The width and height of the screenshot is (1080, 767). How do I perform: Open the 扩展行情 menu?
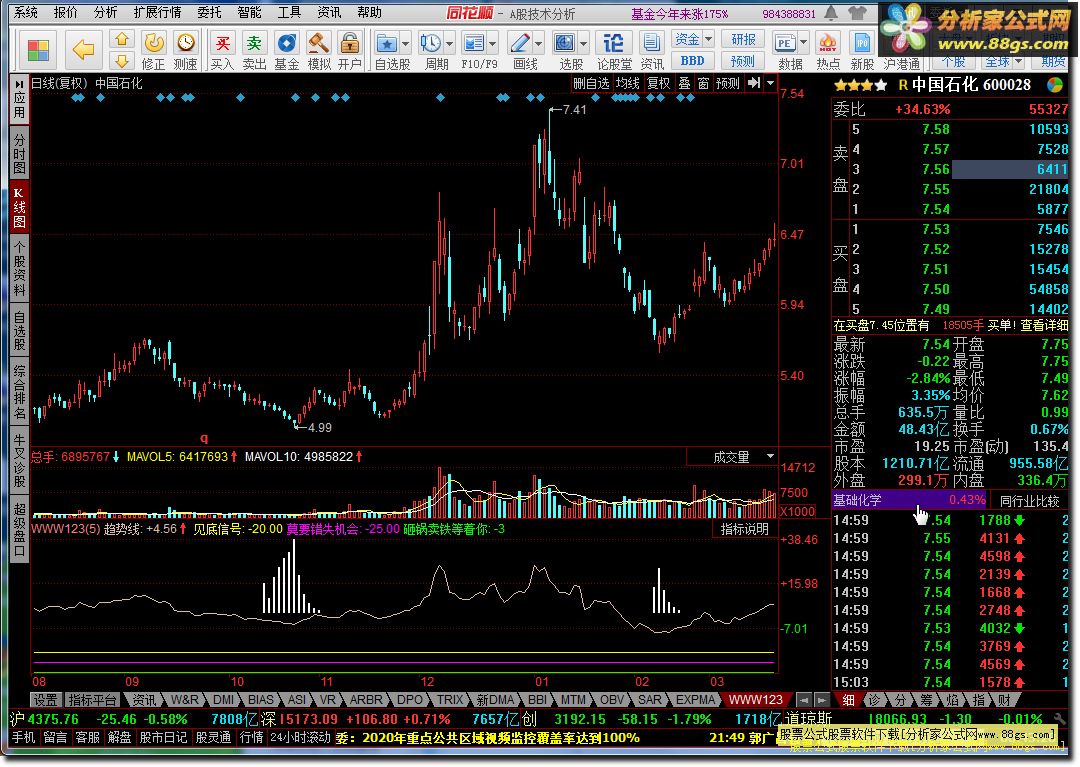click(158, 12)
